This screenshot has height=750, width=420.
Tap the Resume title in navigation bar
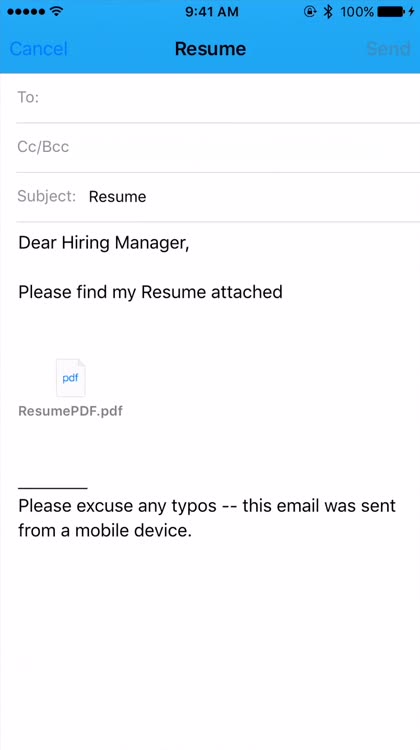click(210, 49)
